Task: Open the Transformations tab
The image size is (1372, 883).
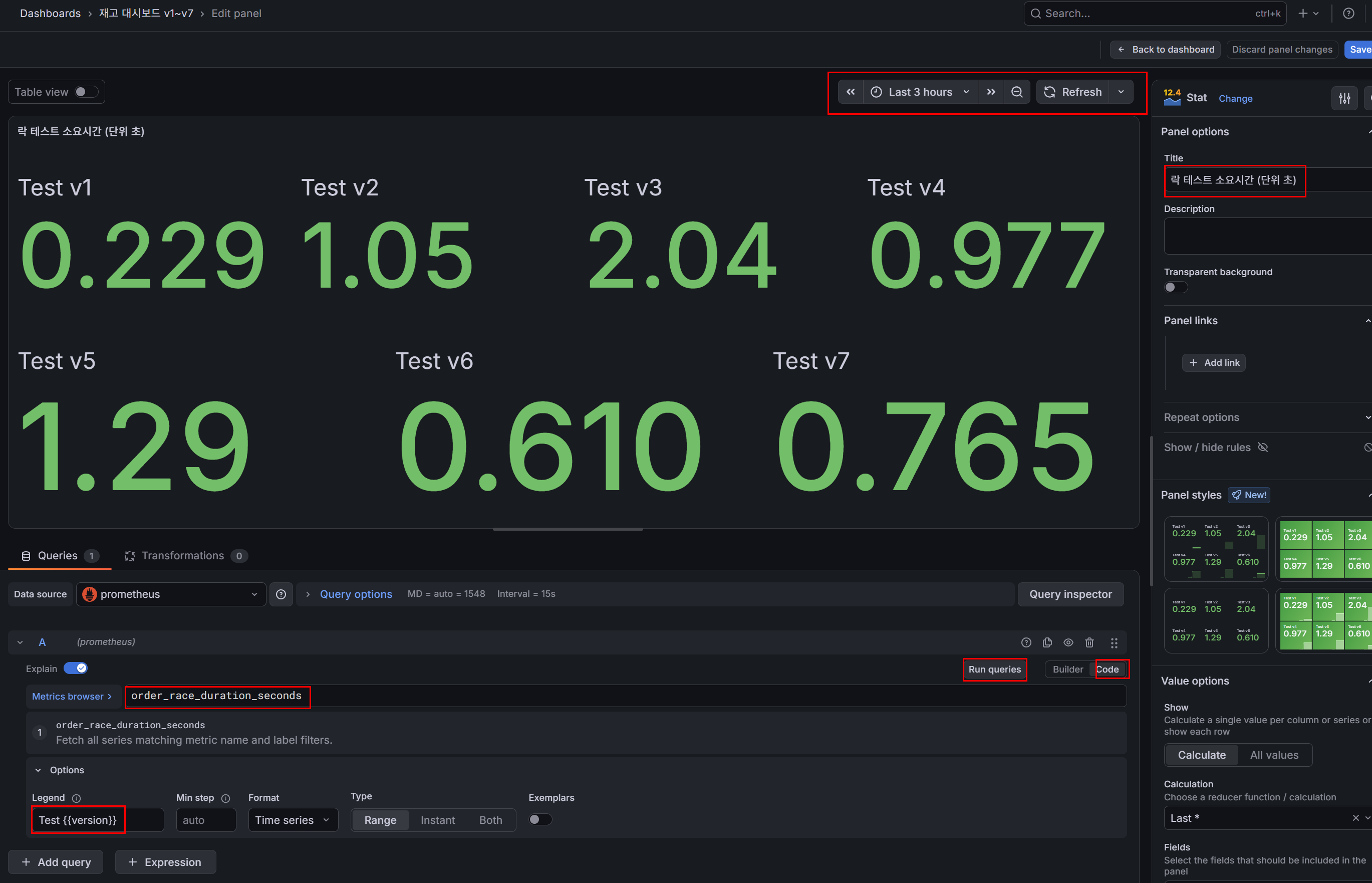Action: tap(186, 556)
